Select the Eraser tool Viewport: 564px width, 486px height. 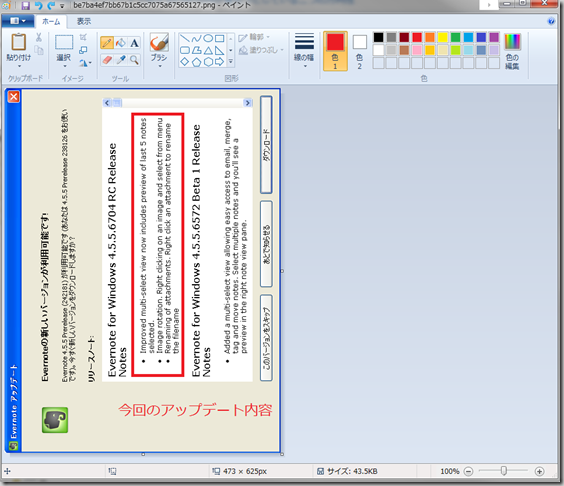click(x=107, y=60)
